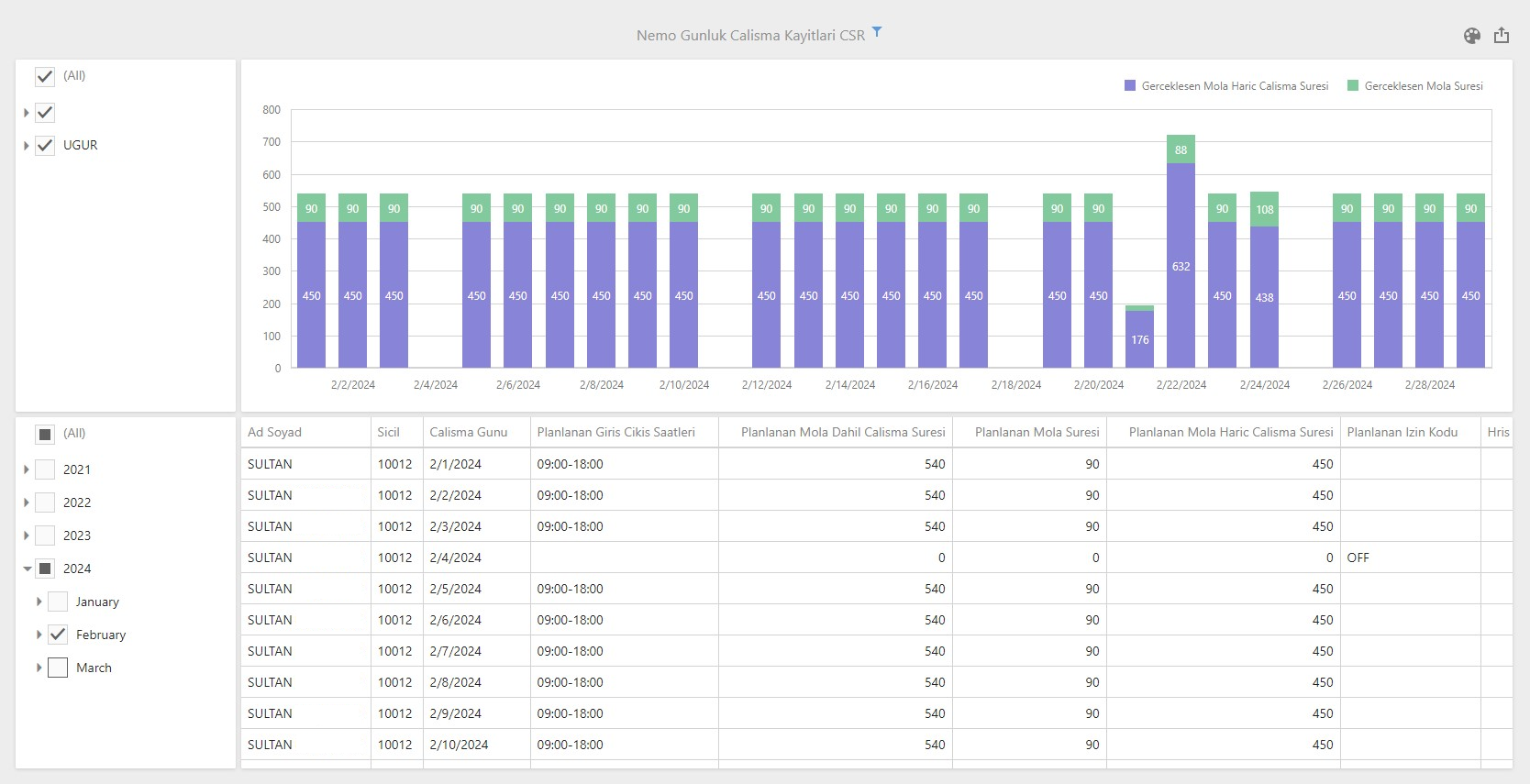1530x784 pixels.
Task: Click the Gerceklesen Mola Suresi legend label
Action: coord(1424,86)
